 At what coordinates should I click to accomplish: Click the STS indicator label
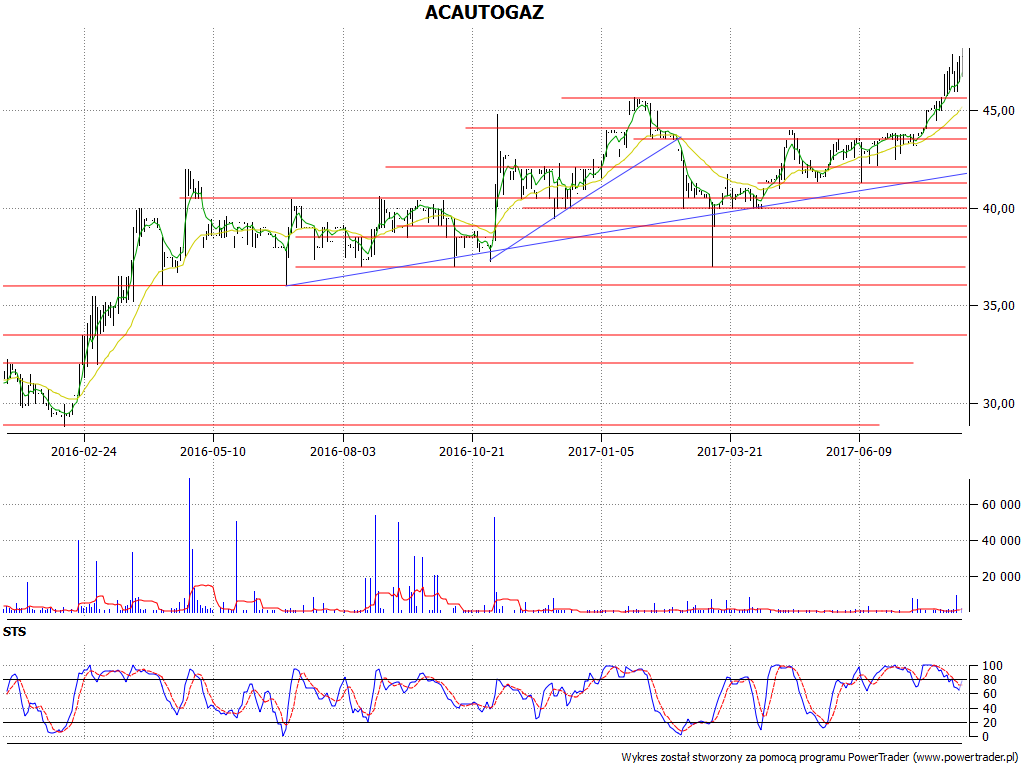(14, 632)
